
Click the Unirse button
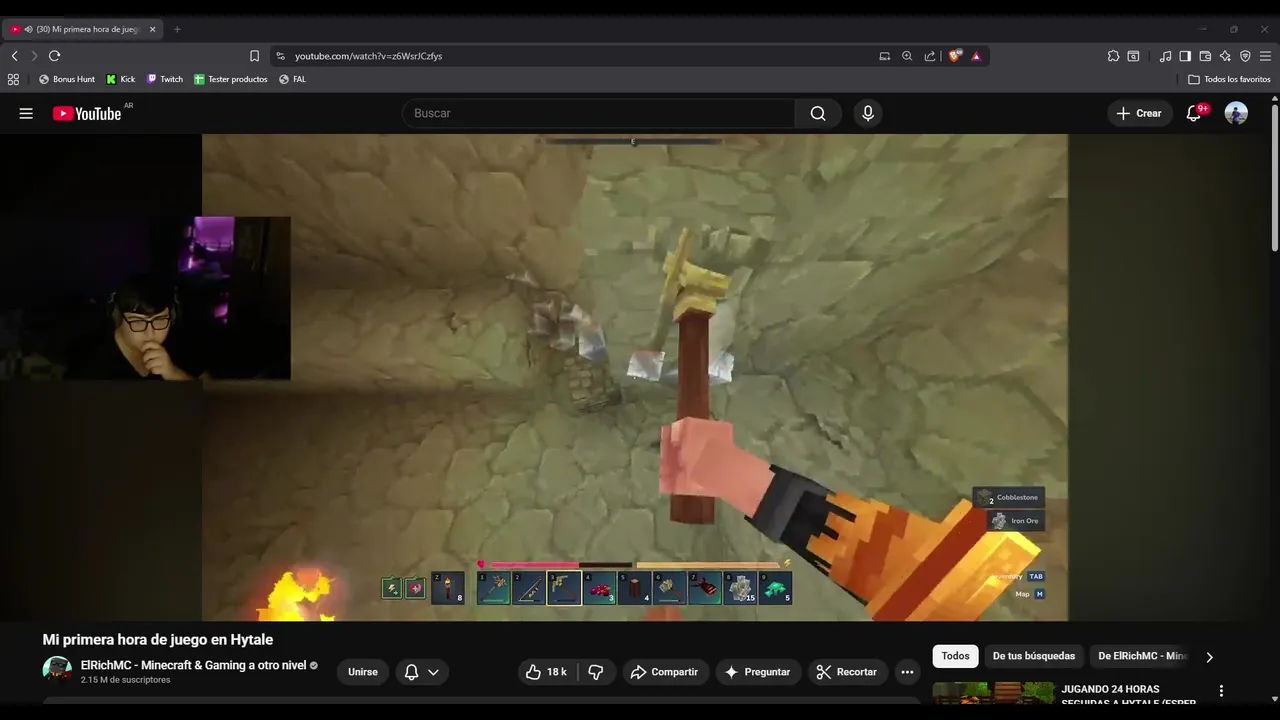(362, 672)
